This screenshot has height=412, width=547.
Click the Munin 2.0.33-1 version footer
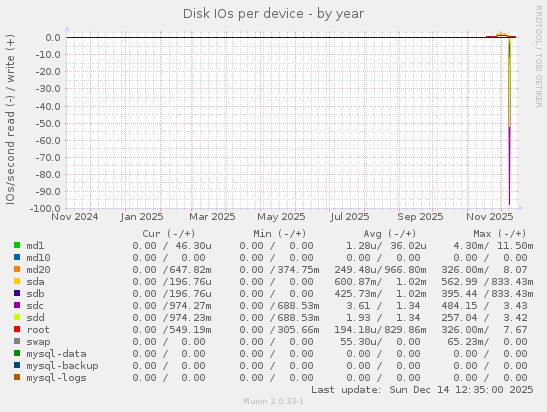pyautogui.click(x=274, y=401)
